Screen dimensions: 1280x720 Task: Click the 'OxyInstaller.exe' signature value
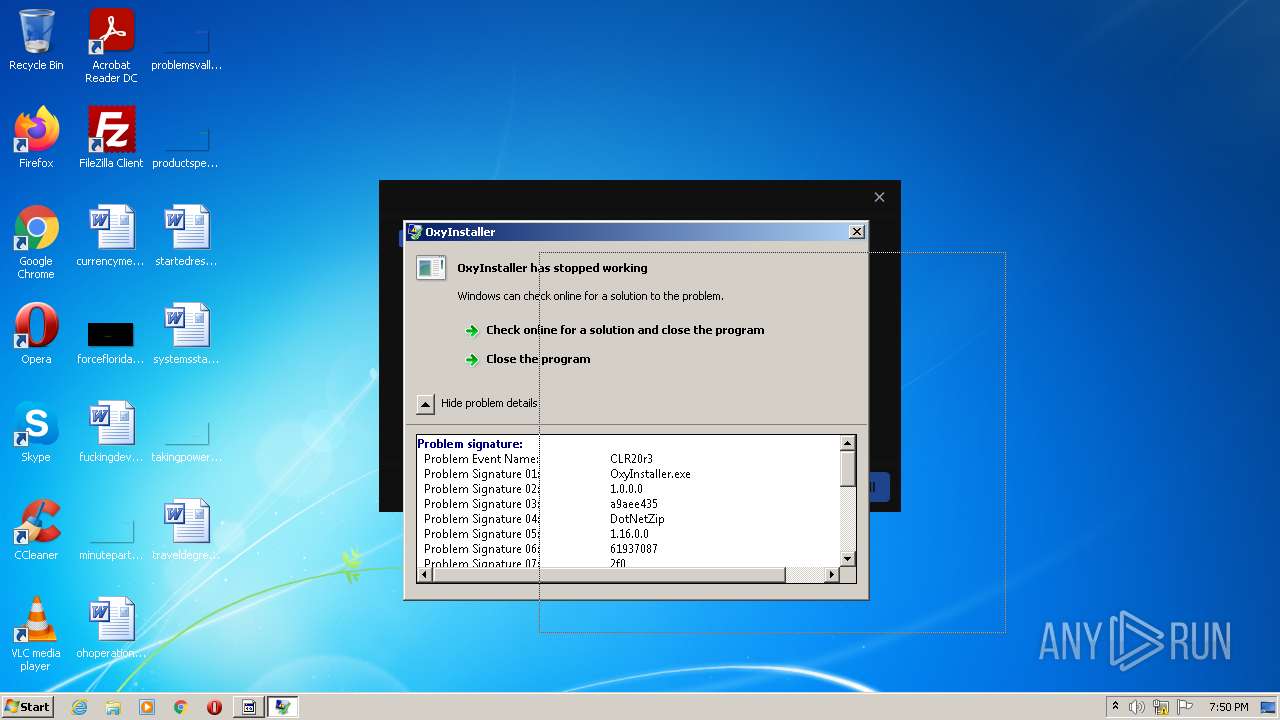650,474
